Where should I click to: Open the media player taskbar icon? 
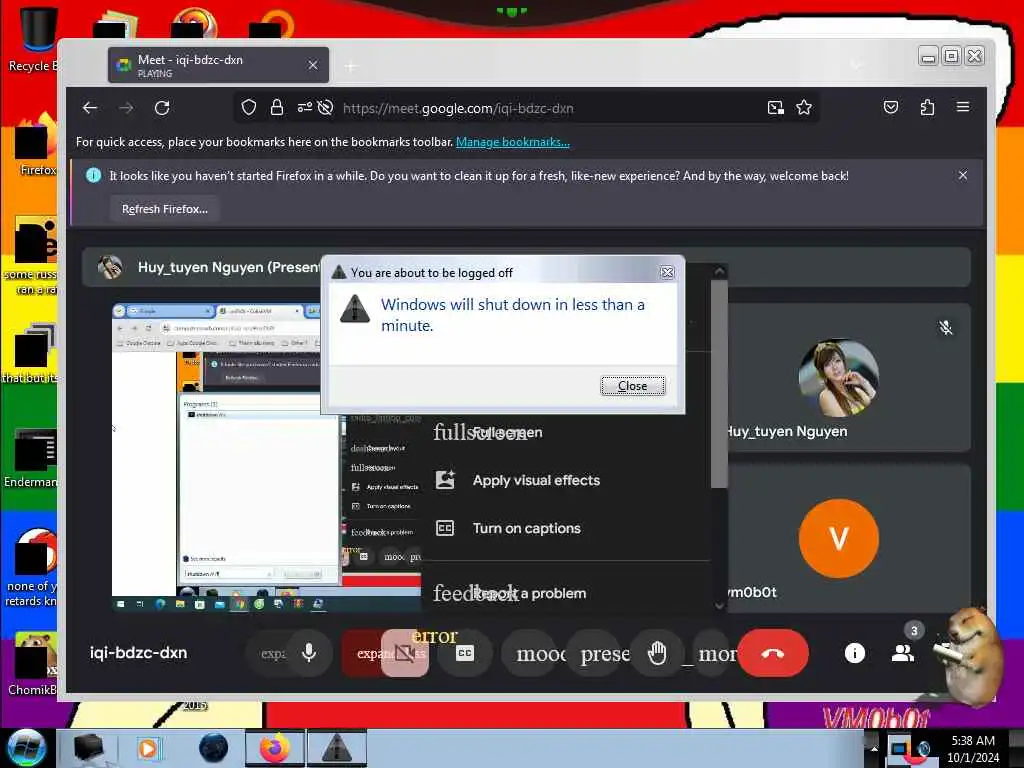(149, 748)
